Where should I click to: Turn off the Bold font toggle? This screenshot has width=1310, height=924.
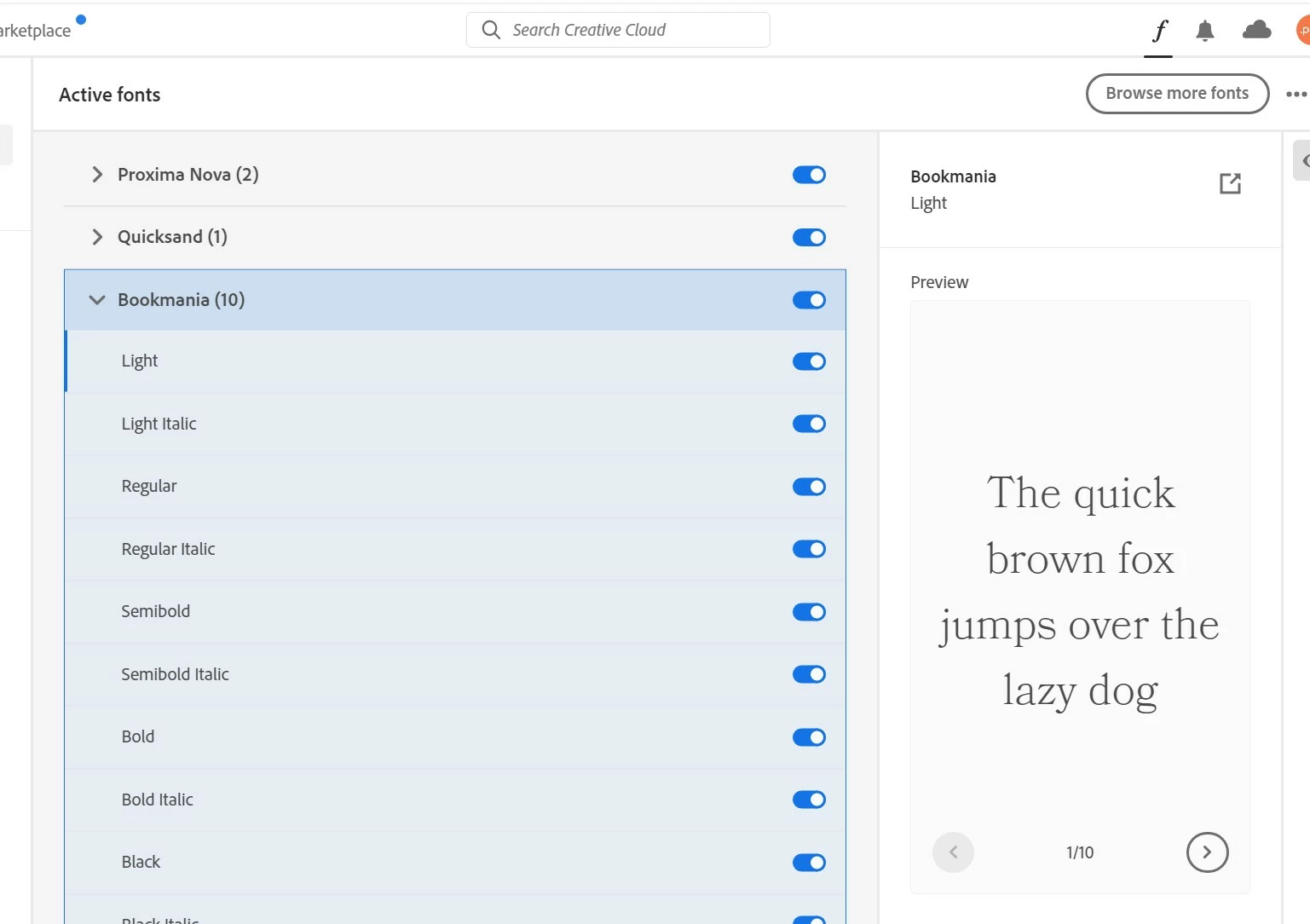809,737
